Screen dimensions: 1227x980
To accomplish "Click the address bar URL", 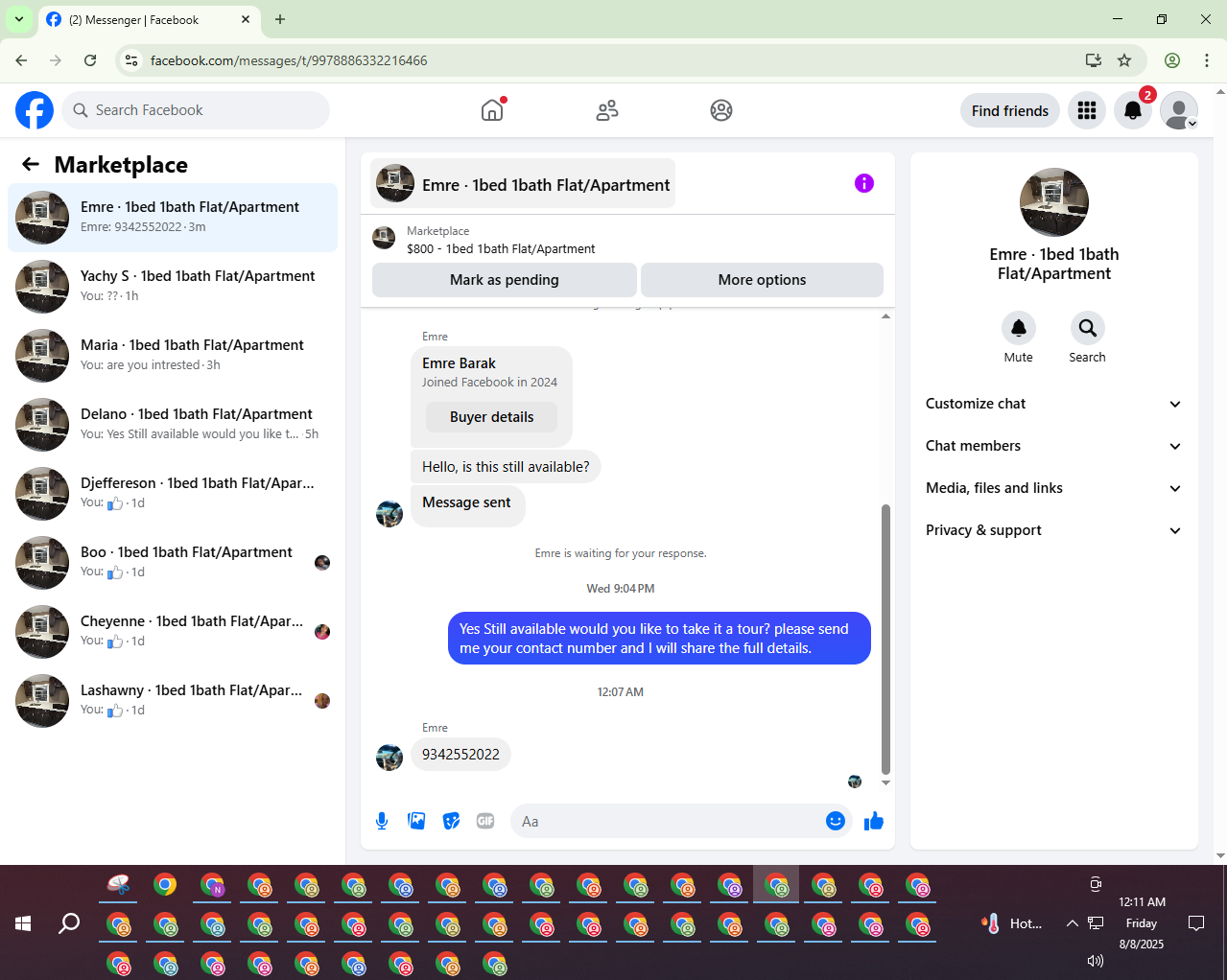I will point(289,60).
